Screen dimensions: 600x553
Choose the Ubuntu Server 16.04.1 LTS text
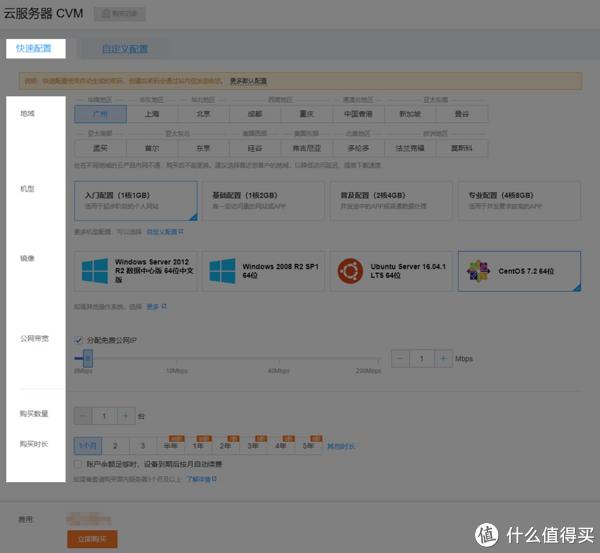(408, 271)
